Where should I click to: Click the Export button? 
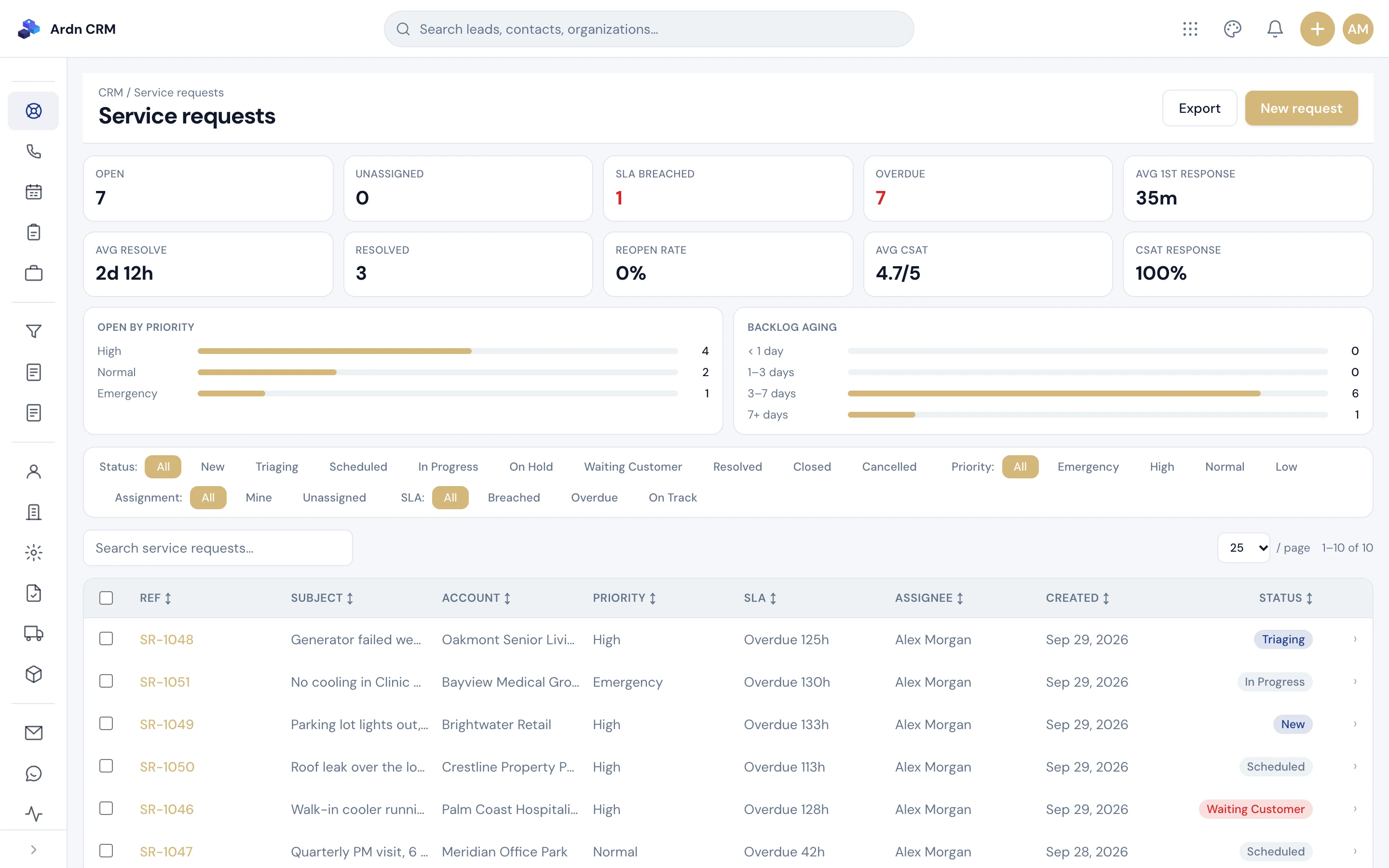[x=1199, y=108]
